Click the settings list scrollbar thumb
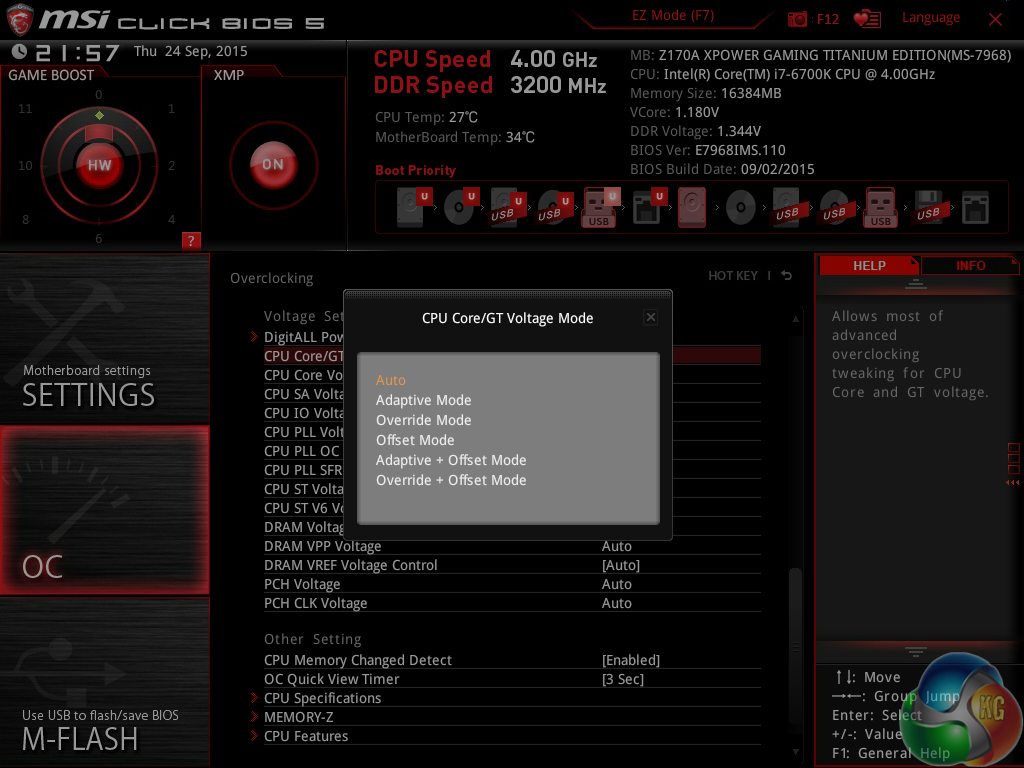 (795, 645)
